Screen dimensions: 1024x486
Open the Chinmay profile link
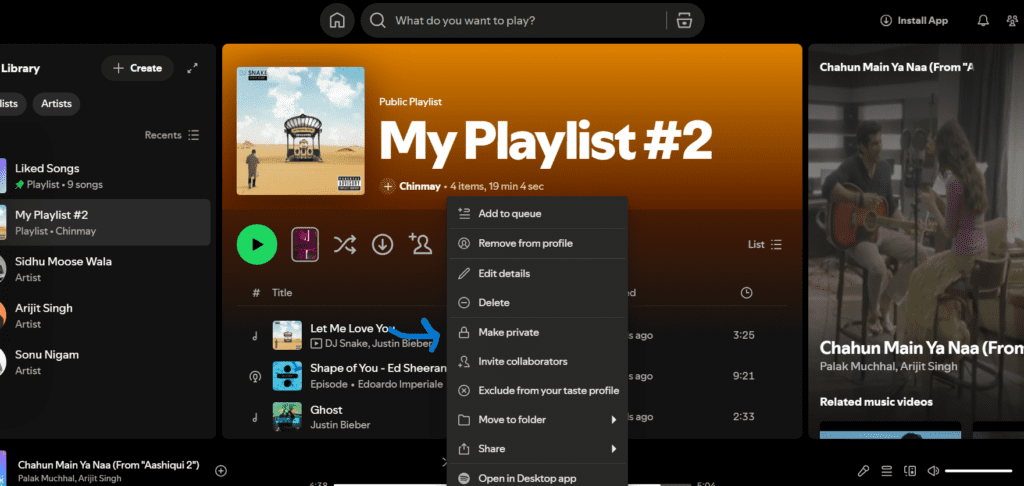(x=419, y=186)
